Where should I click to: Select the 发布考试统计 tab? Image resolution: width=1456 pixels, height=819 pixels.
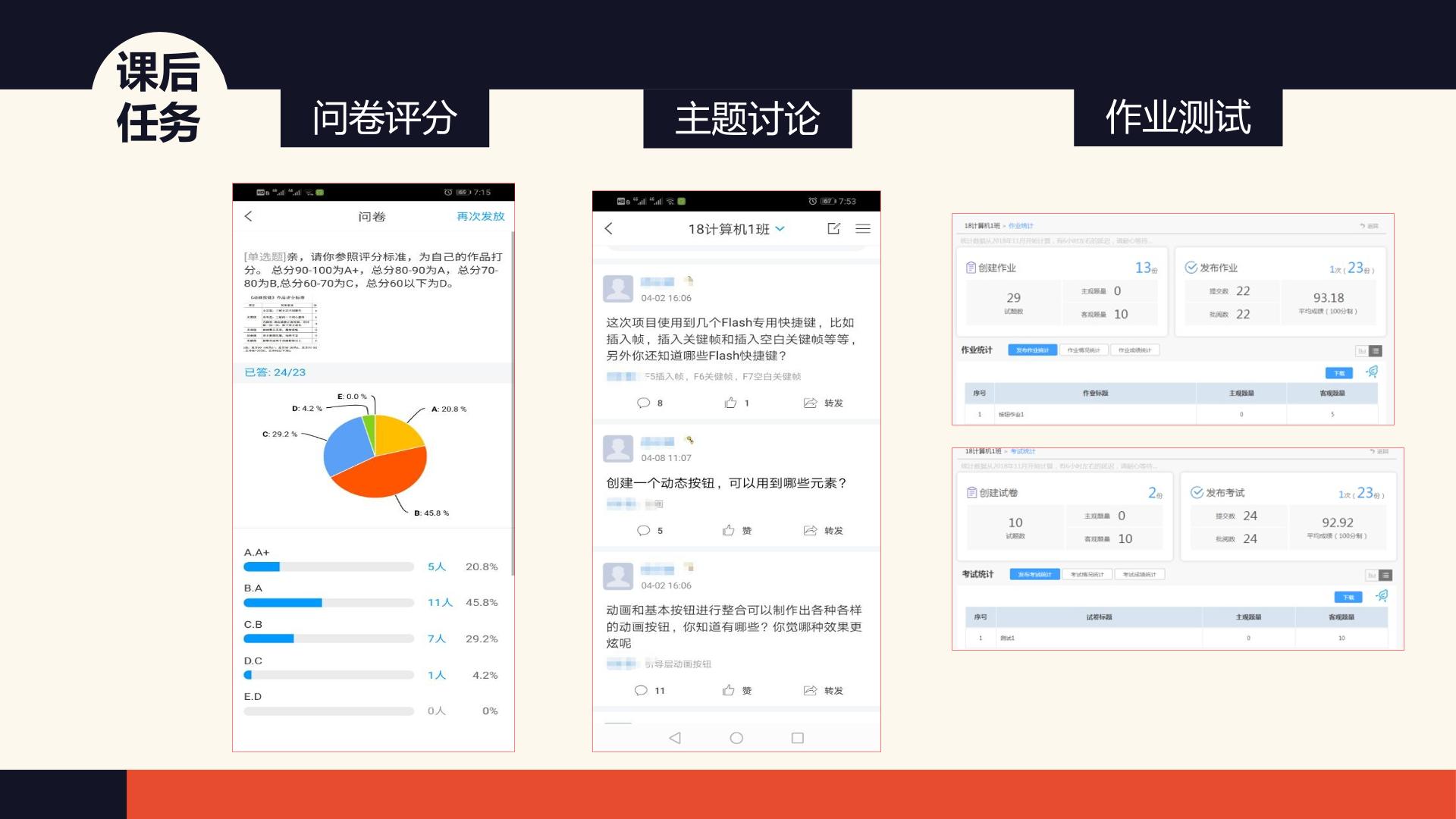[1034, 575]
